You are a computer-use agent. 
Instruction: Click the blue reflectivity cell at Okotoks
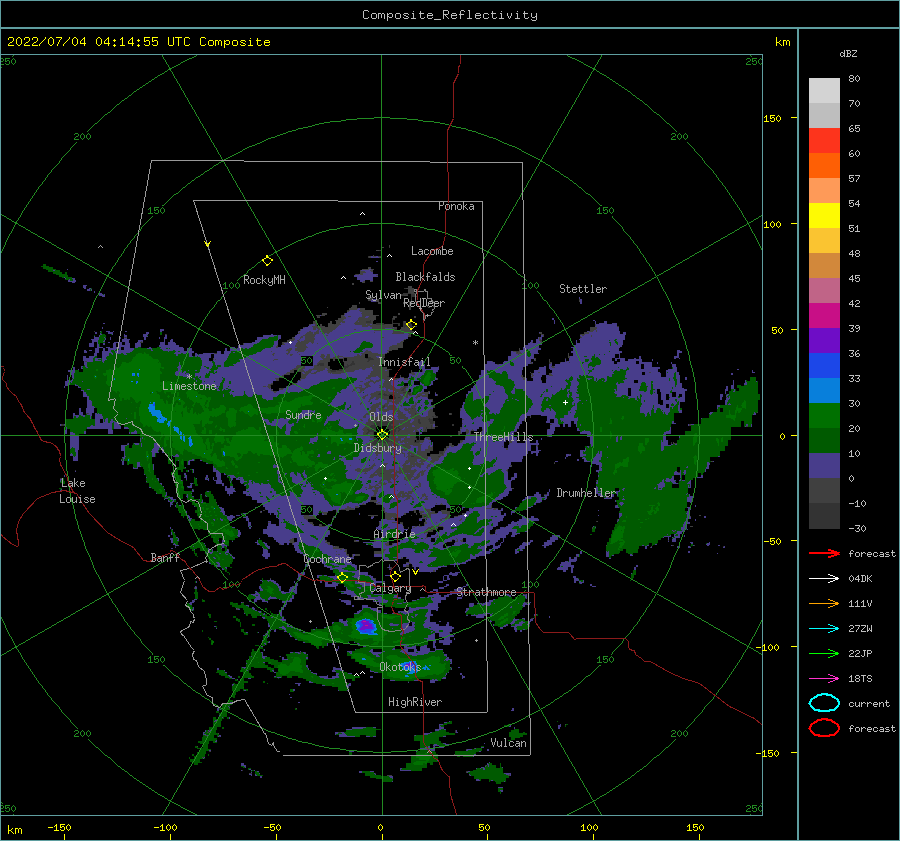pos(411,669)
